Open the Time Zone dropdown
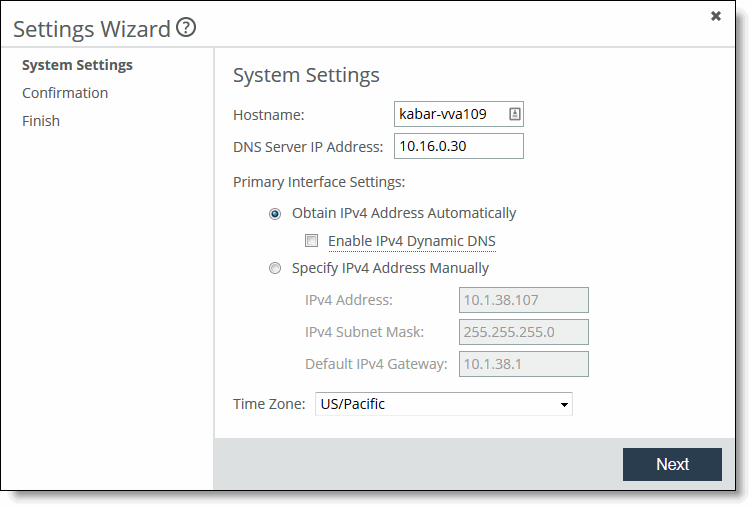Viewport: 752px width, 507px height. coord(444,404)
